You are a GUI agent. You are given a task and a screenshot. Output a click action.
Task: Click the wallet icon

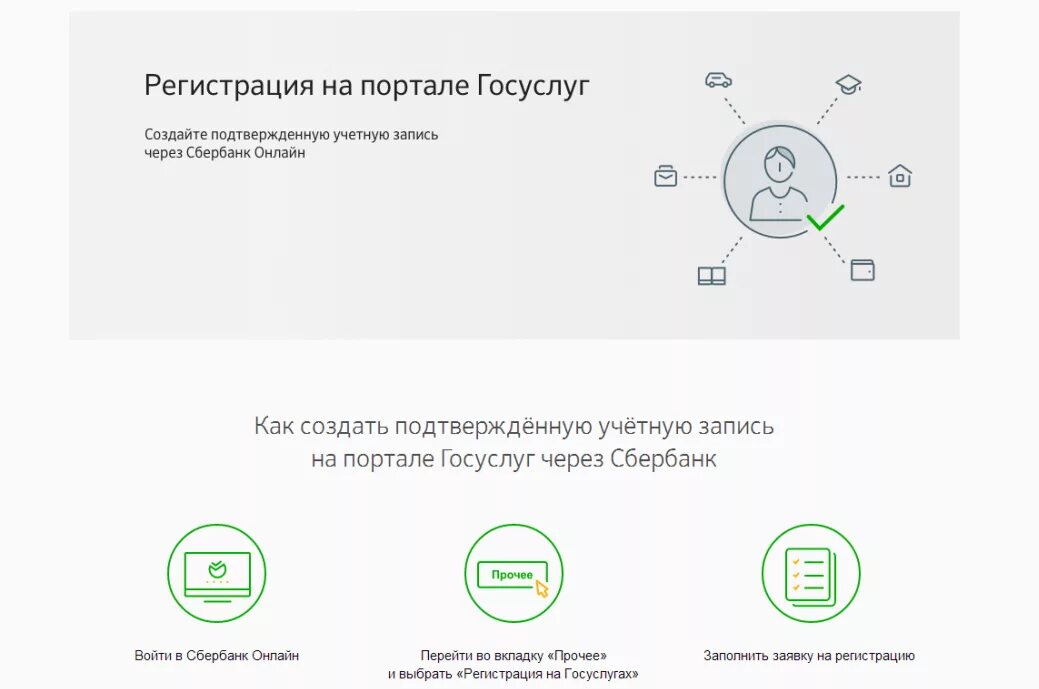pos(863,270)
